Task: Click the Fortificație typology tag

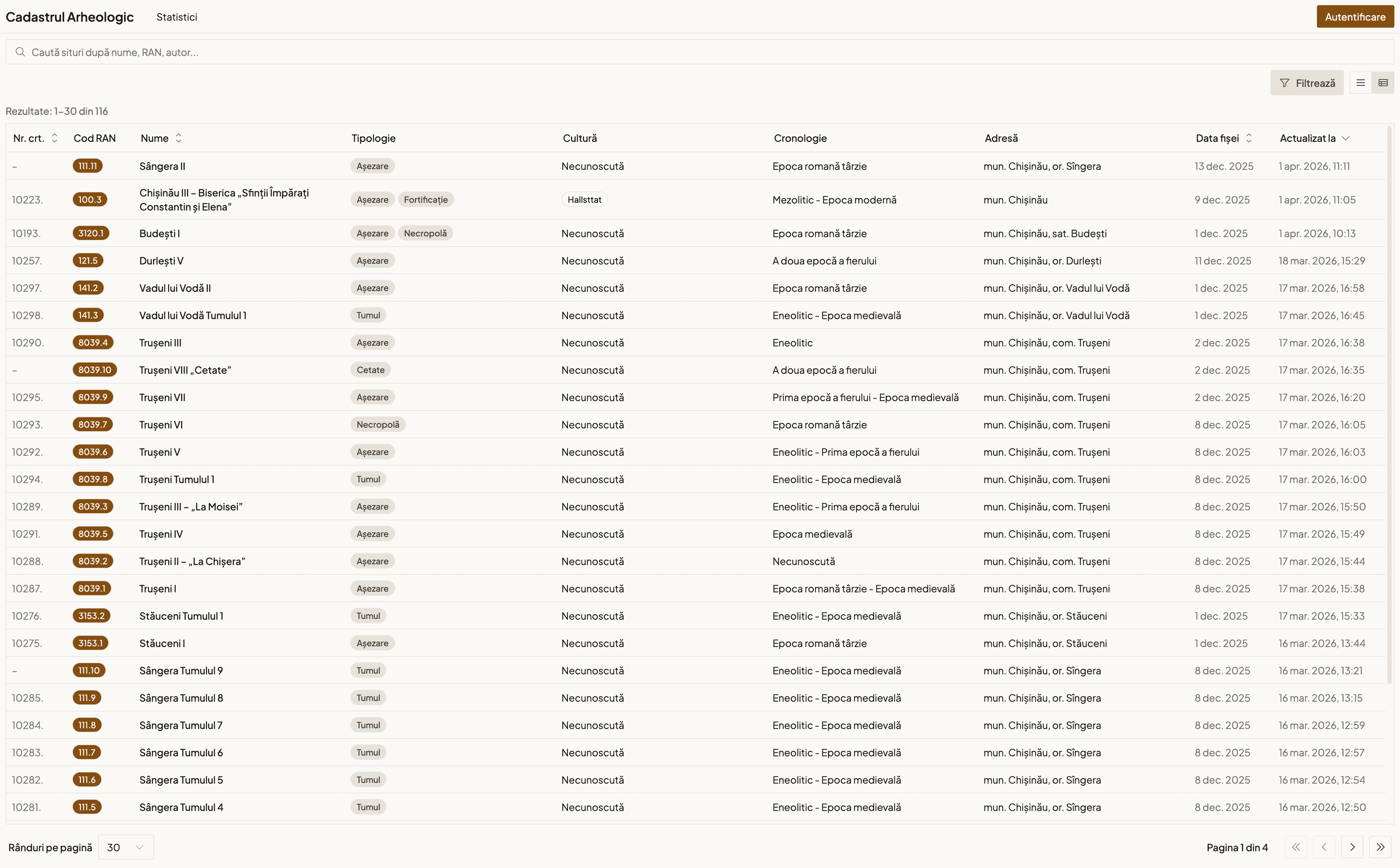Action: click(x=425, y=200)
